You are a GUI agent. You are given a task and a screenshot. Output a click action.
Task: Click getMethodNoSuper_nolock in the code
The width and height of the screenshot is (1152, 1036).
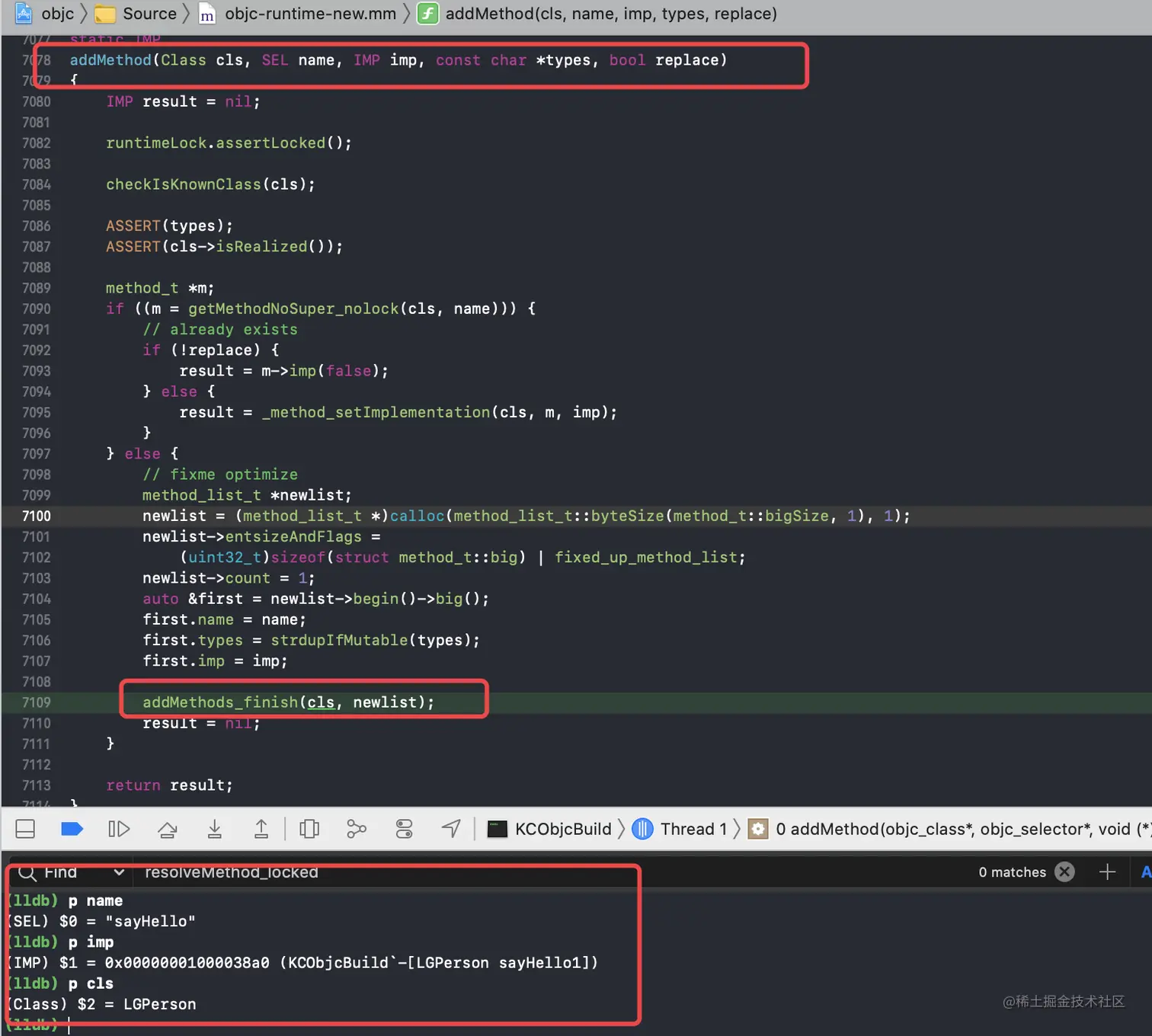[x=293, y=309]
